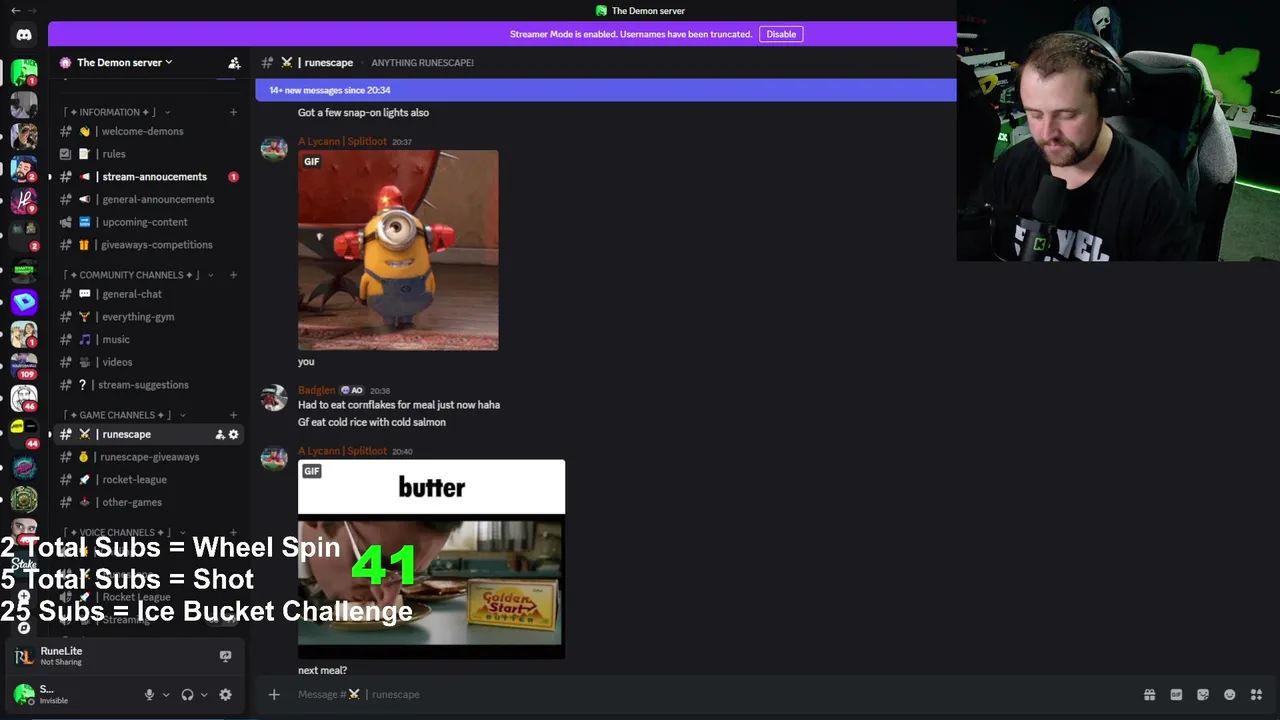The image size is (1280, 720).
Task: Add channel to INFORMATION category
Action: pyautogui.click(x=233, y=112)
